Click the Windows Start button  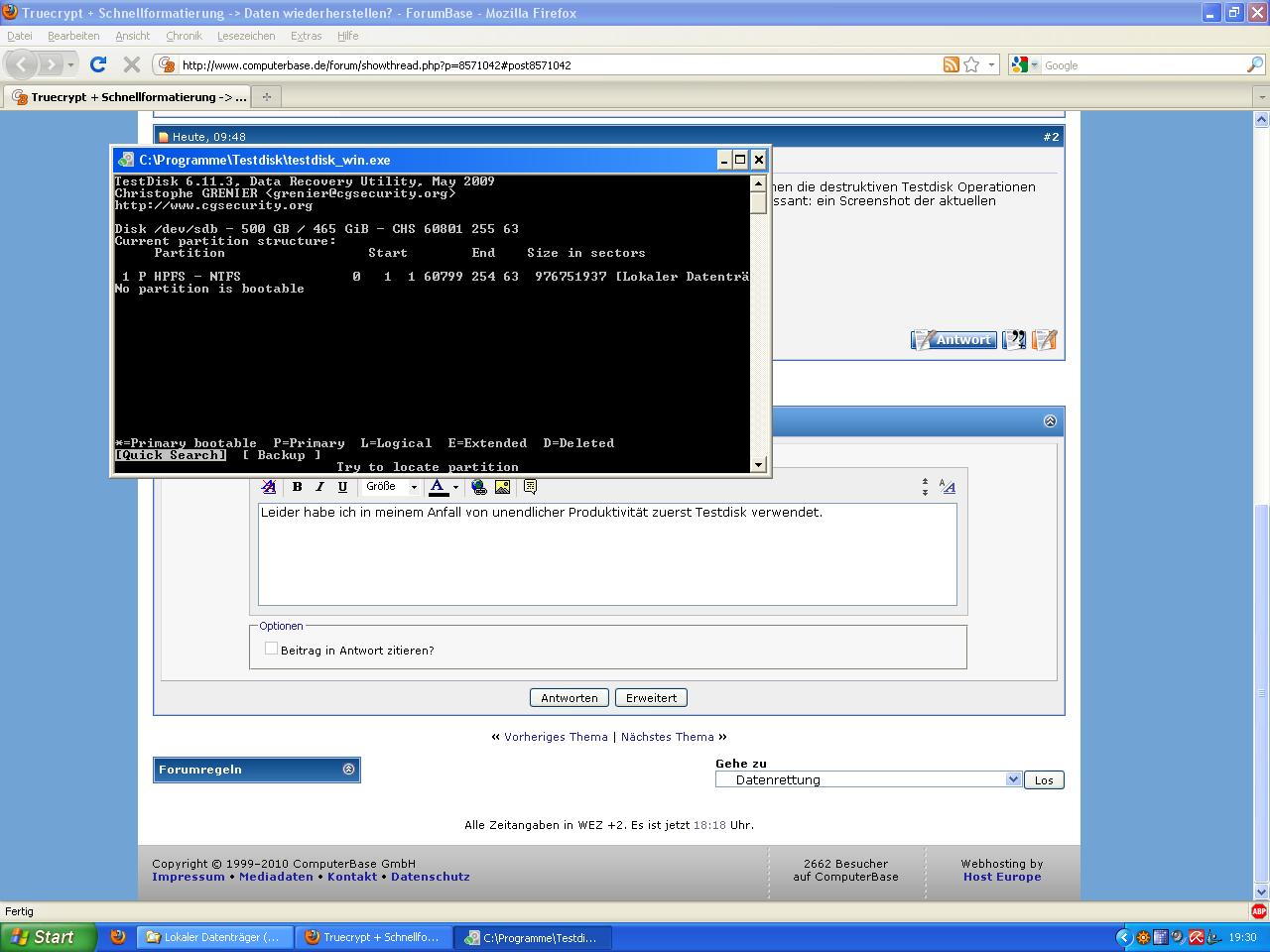click(x=48, y=937)
